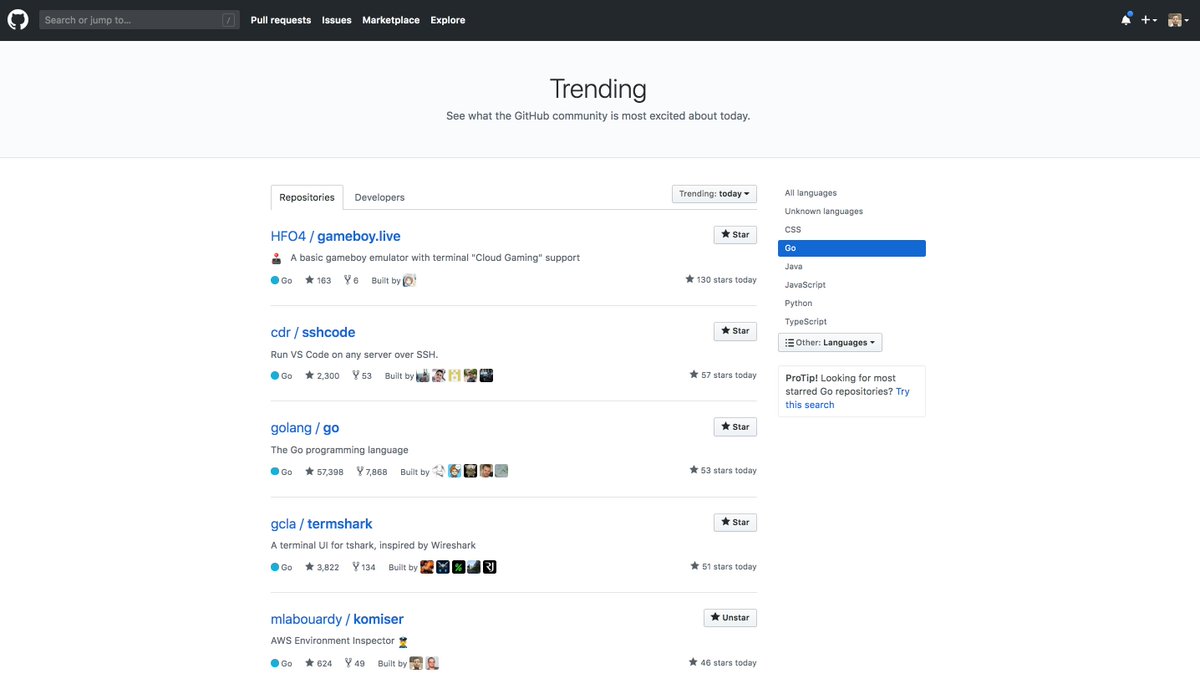
Task: Open the plus create-new menu
Action: (x=1149, y=20)
